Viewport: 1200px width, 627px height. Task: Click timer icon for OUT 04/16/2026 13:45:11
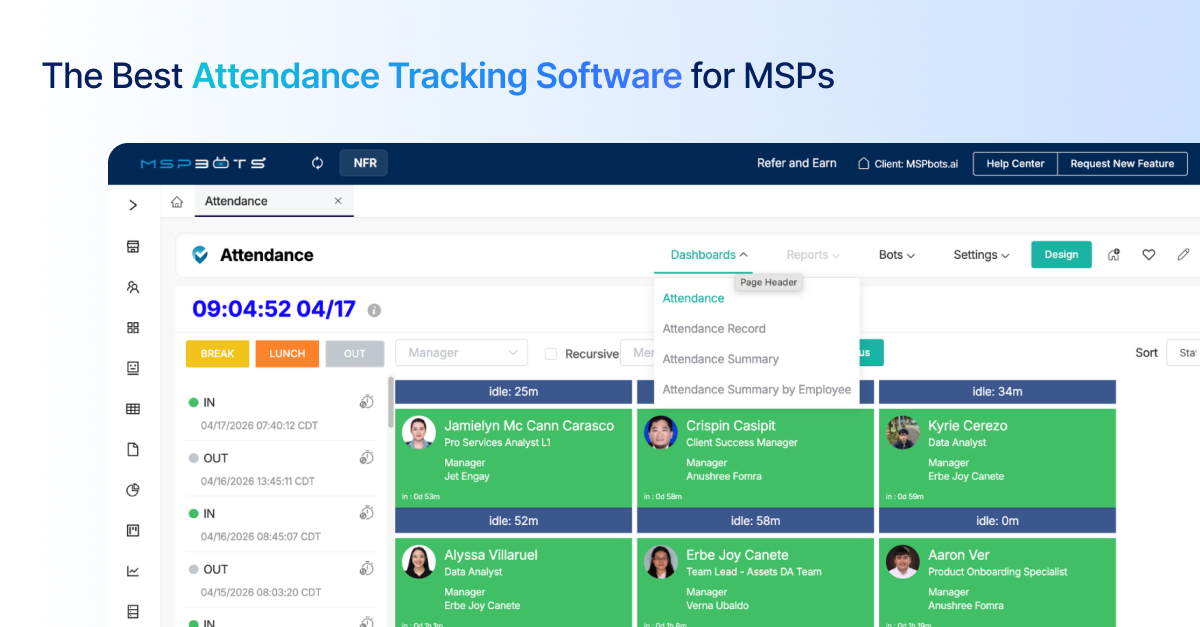(367, 457)
